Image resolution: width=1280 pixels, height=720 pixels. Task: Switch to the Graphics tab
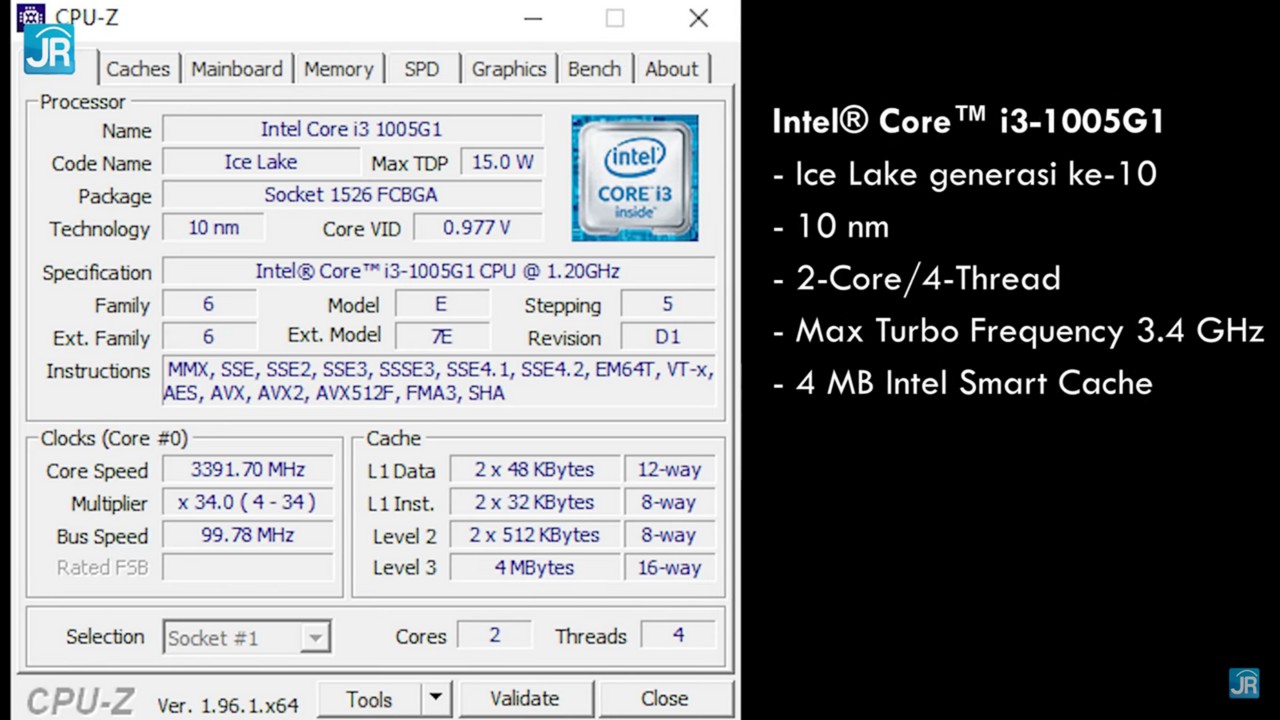click(509, 69)
